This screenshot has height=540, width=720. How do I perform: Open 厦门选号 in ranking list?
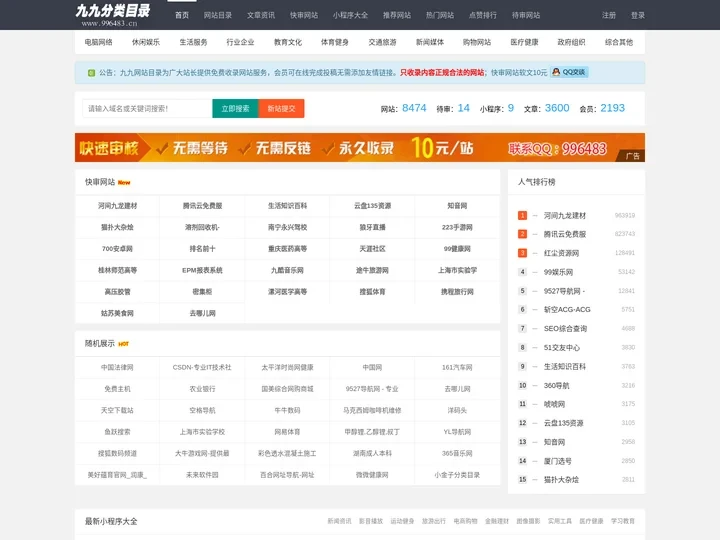(x=557, y=461)
